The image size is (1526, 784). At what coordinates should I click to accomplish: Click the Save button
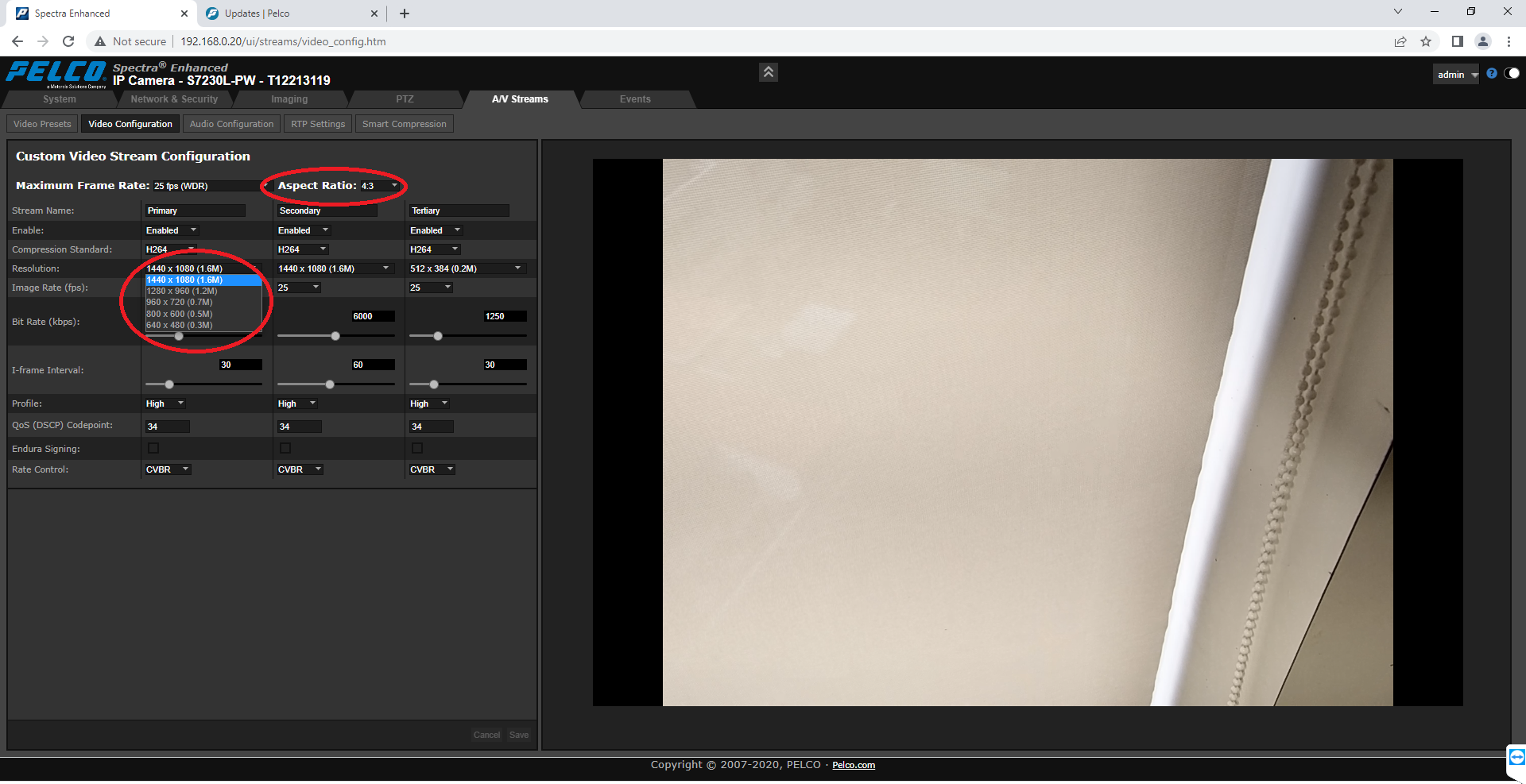pos(519,735)
